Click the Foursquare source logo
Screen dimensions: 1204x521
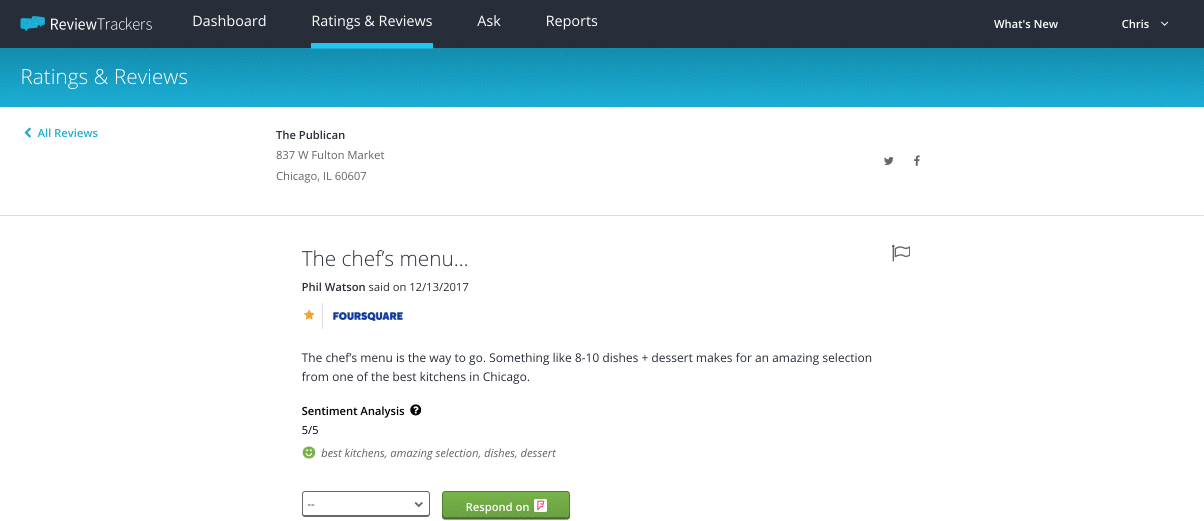368,316
